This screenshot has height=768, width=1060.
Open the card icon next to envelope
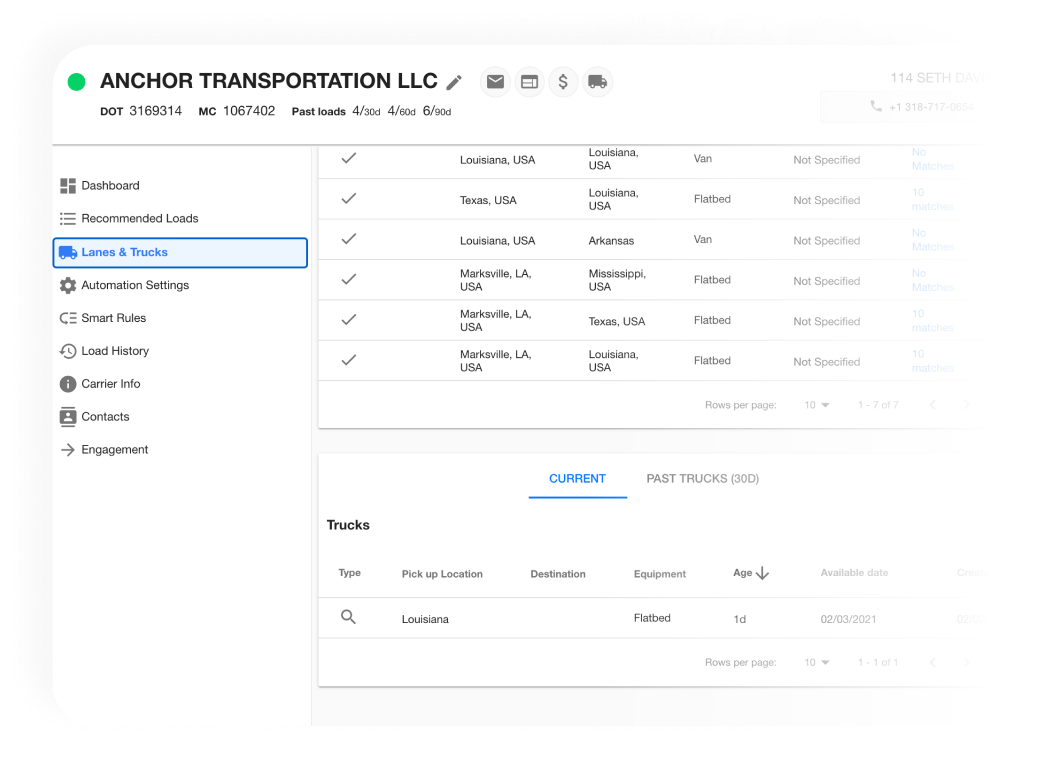529,82
